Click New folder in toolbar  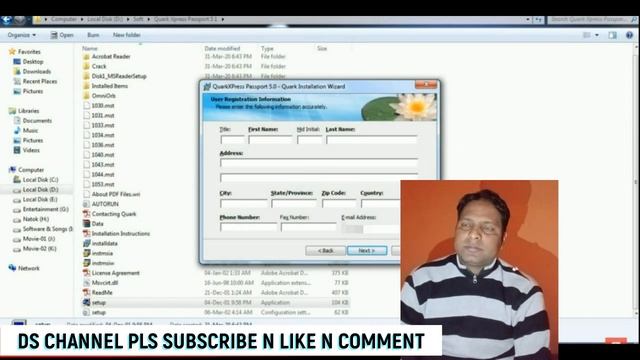[127, 35]
